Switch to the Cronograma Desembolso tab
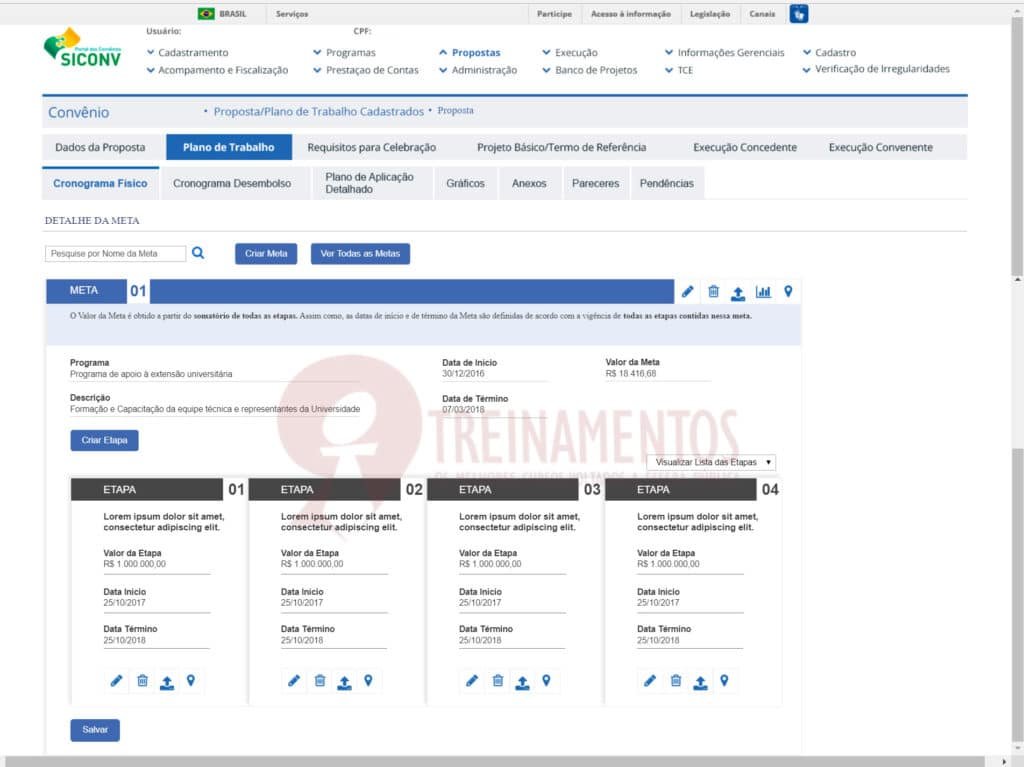1024x767 pixels. [232, 184]
